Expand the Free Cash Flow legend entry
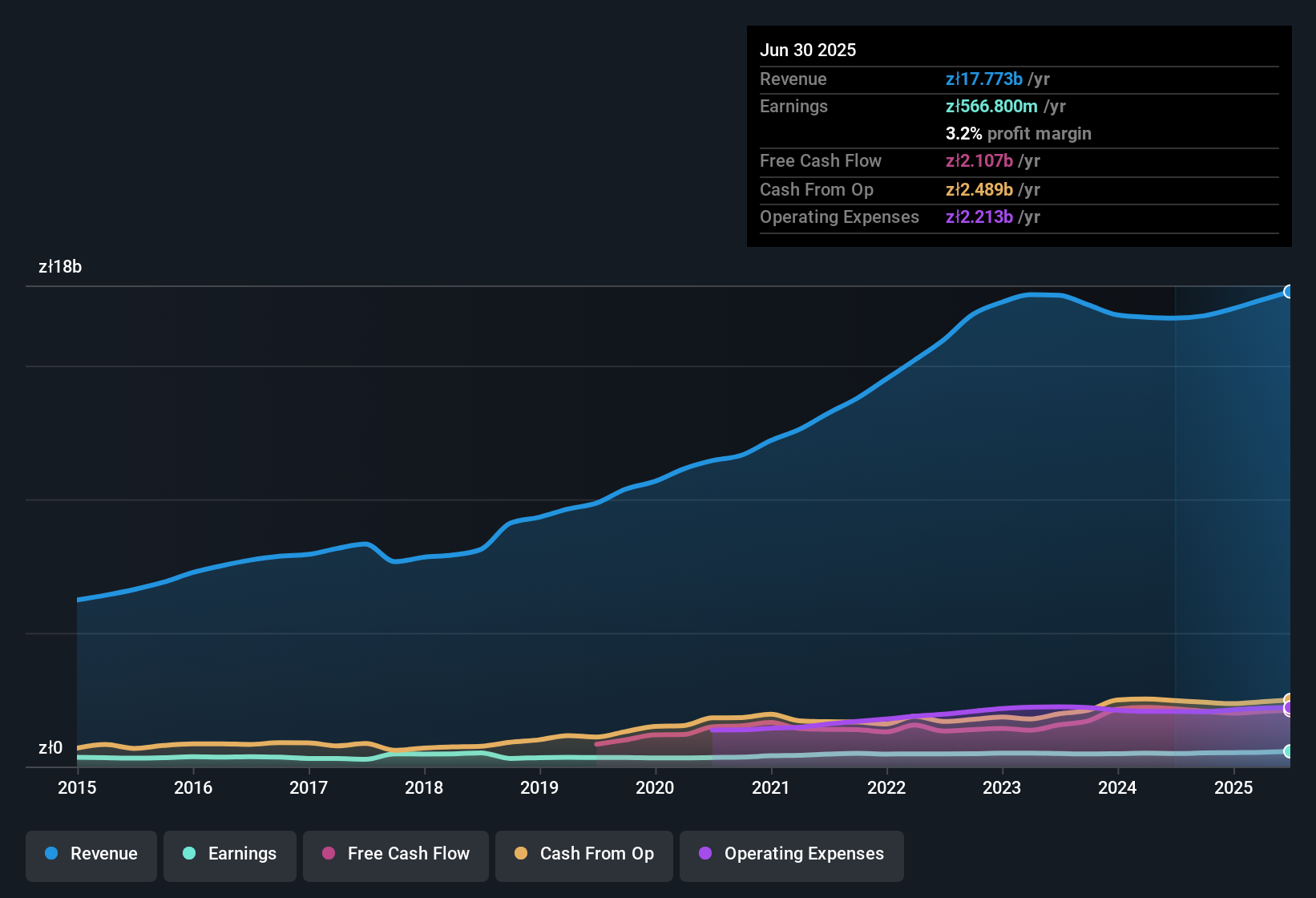This screenshot has width=1316, height=898. [x=395, y=854]
